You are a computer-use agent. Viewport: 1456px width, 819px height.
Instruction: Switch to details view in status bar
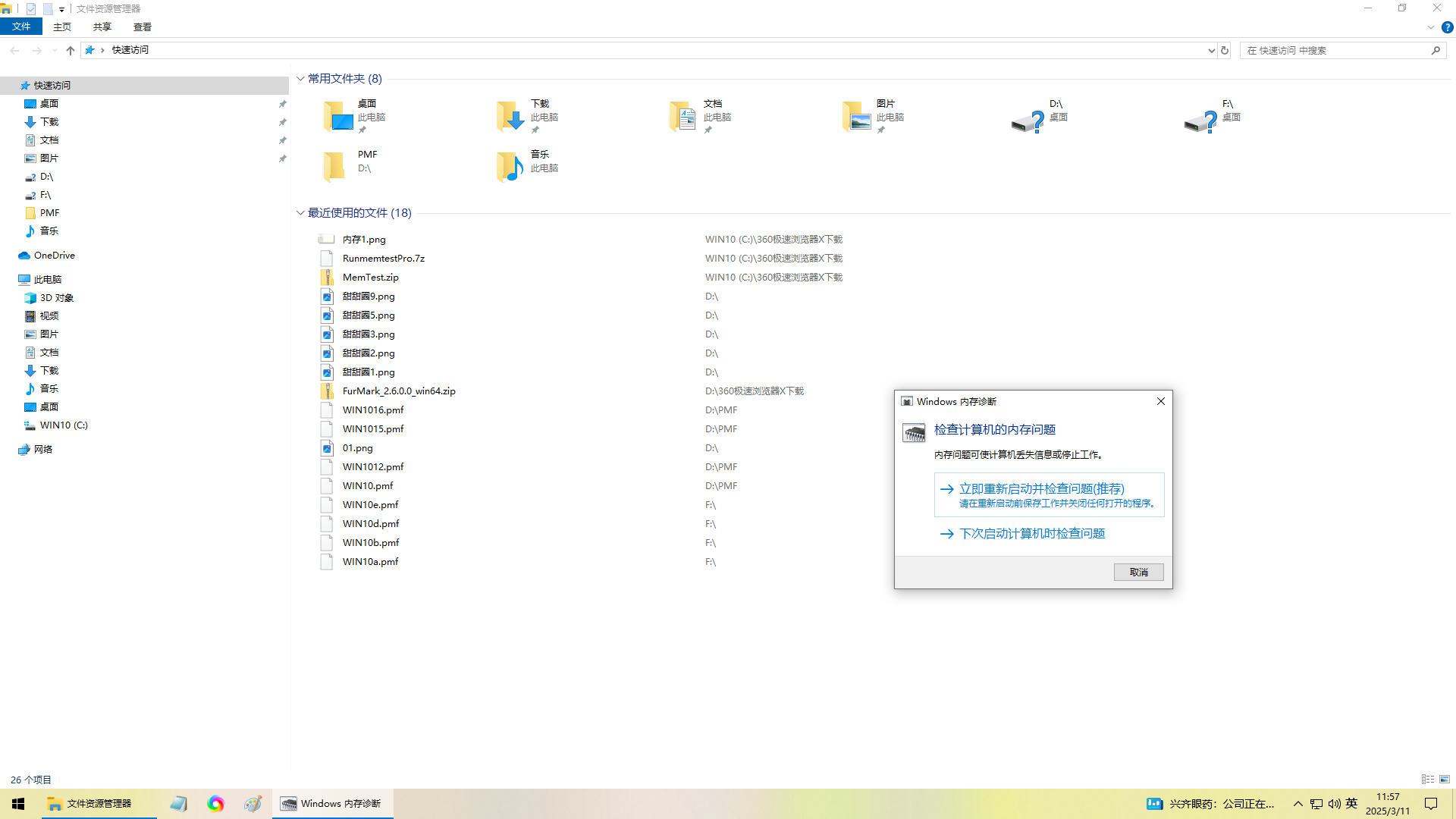pos(1428,779)
